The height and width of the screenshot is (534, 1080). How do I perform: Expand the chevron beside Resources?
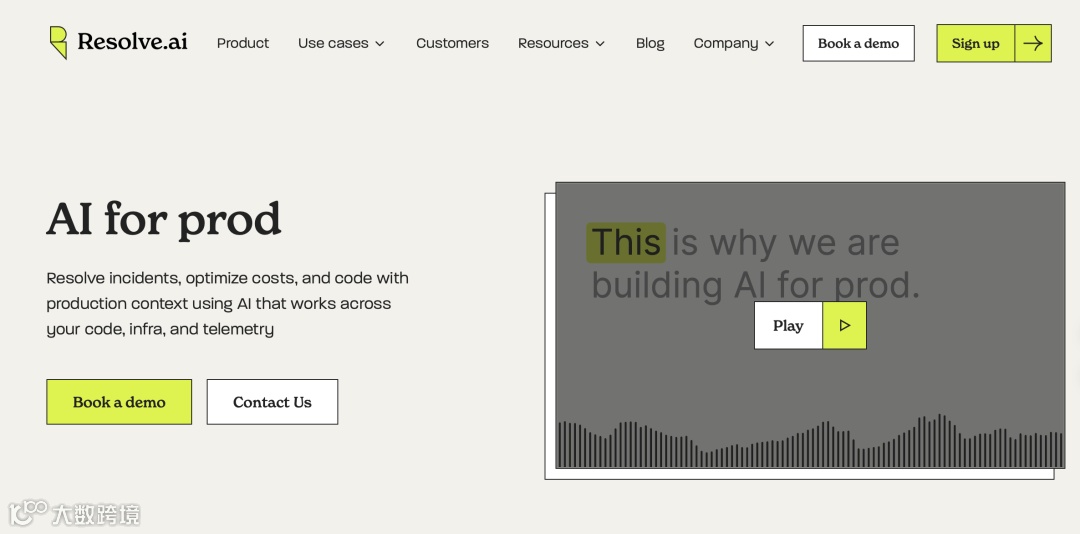(600, 44)
